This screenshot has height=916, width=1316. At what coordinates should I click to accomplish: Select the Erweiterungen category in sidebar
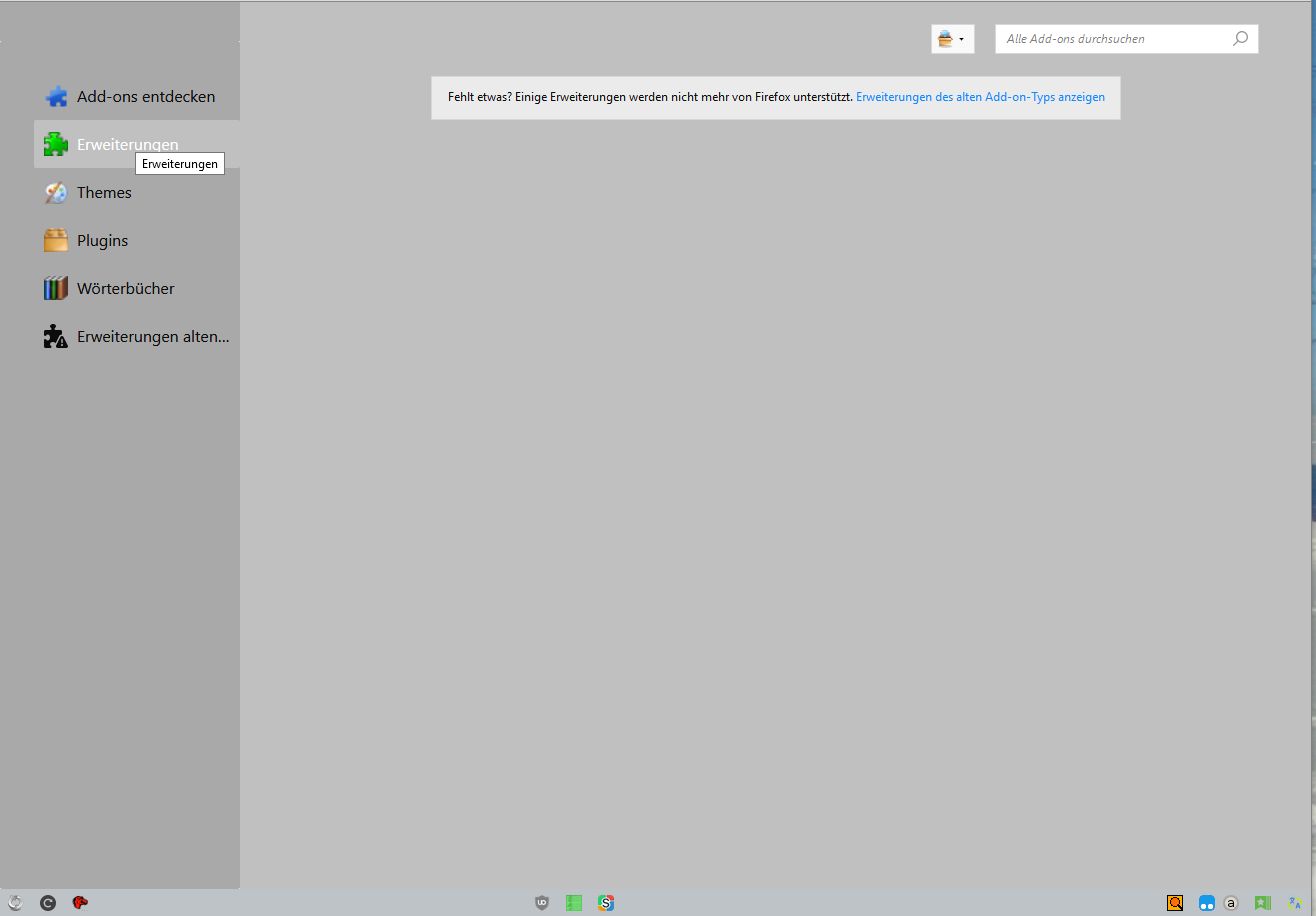pyautogui.click(x=137, y=145)
